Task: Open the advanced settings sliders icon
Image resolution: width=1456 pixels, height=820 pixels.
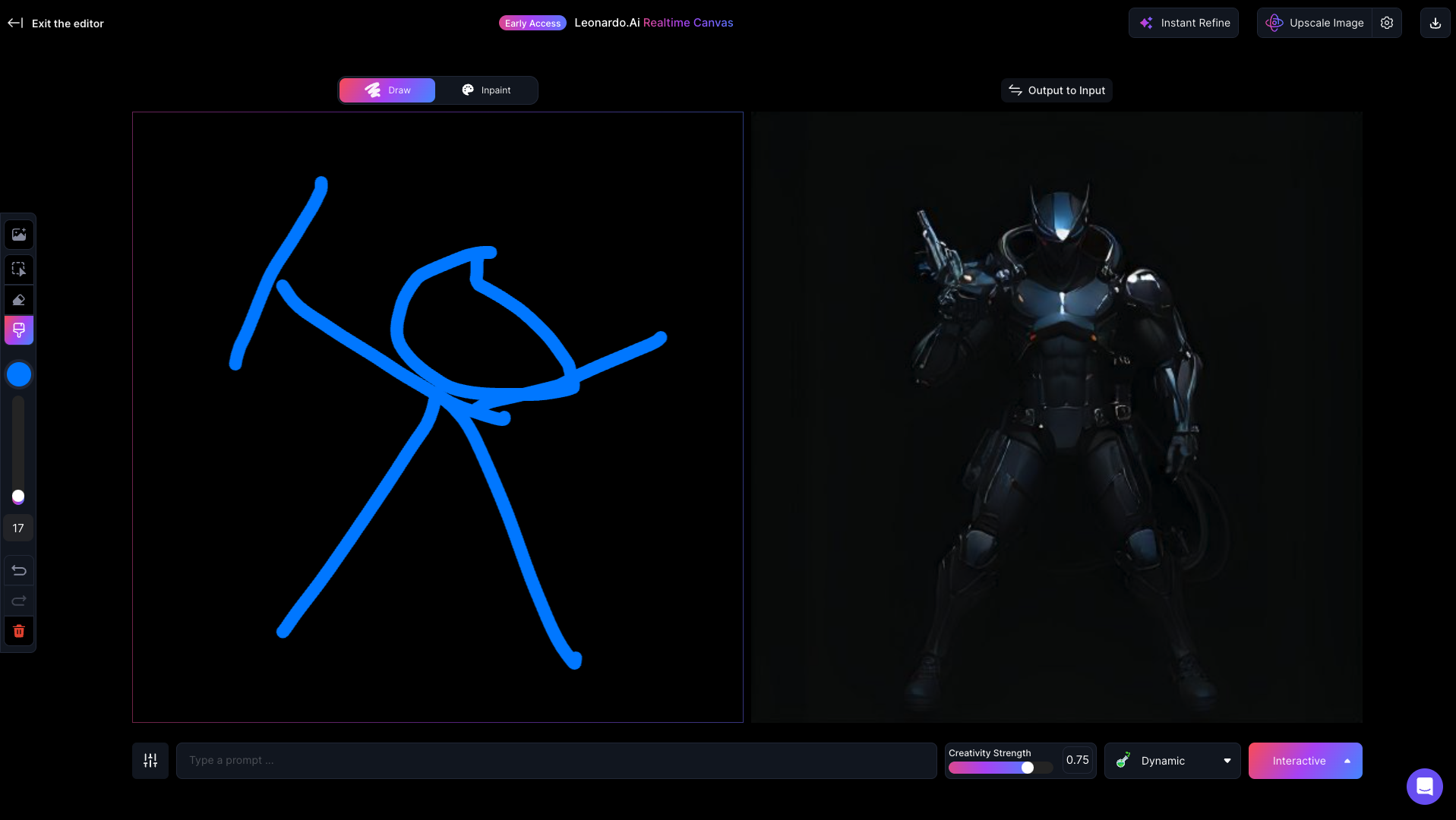Action: coord(150,760)
